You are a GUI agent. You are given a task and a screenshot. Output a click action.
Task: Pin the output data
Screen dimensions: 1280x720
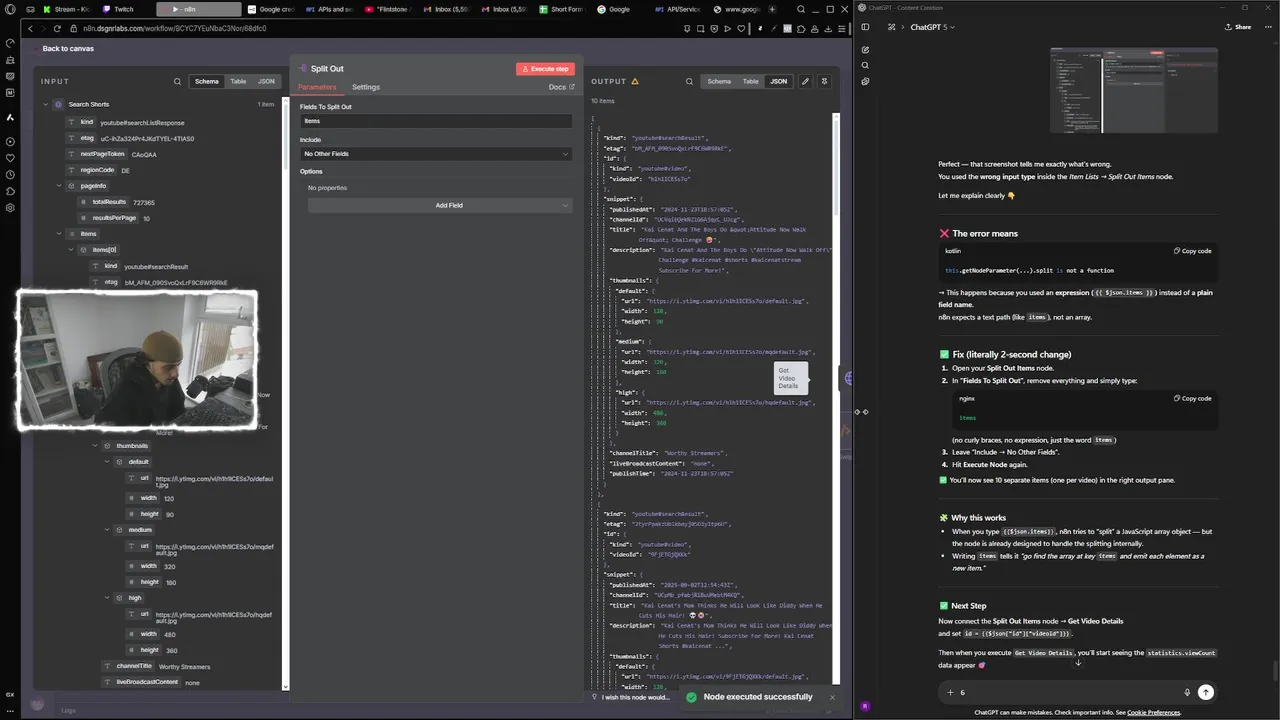click(x=824, y=81)
